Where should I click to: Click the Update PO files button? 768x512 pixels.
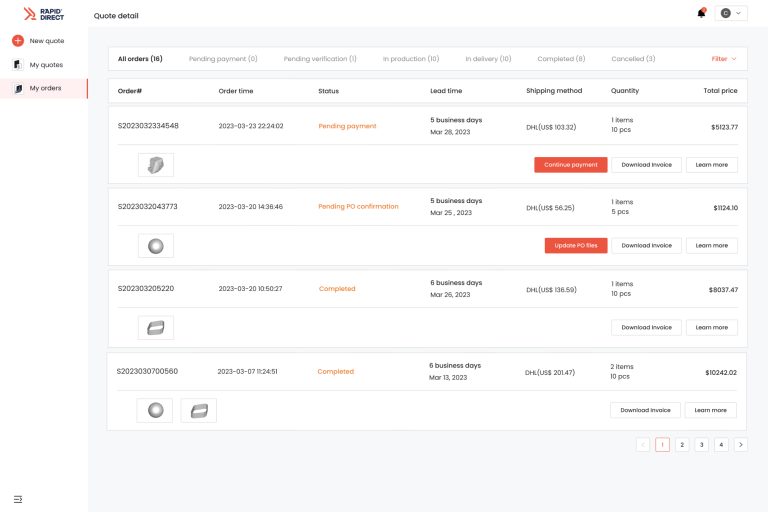tap(576, 245)
